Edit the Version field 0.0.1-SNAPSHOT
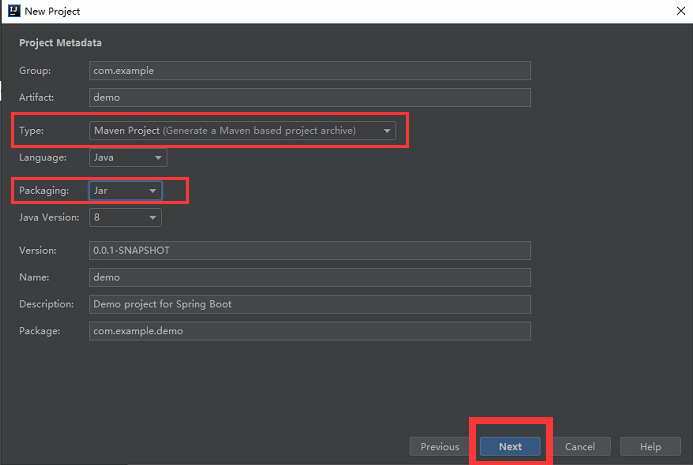693x465 pixels. tap(310, 251)
